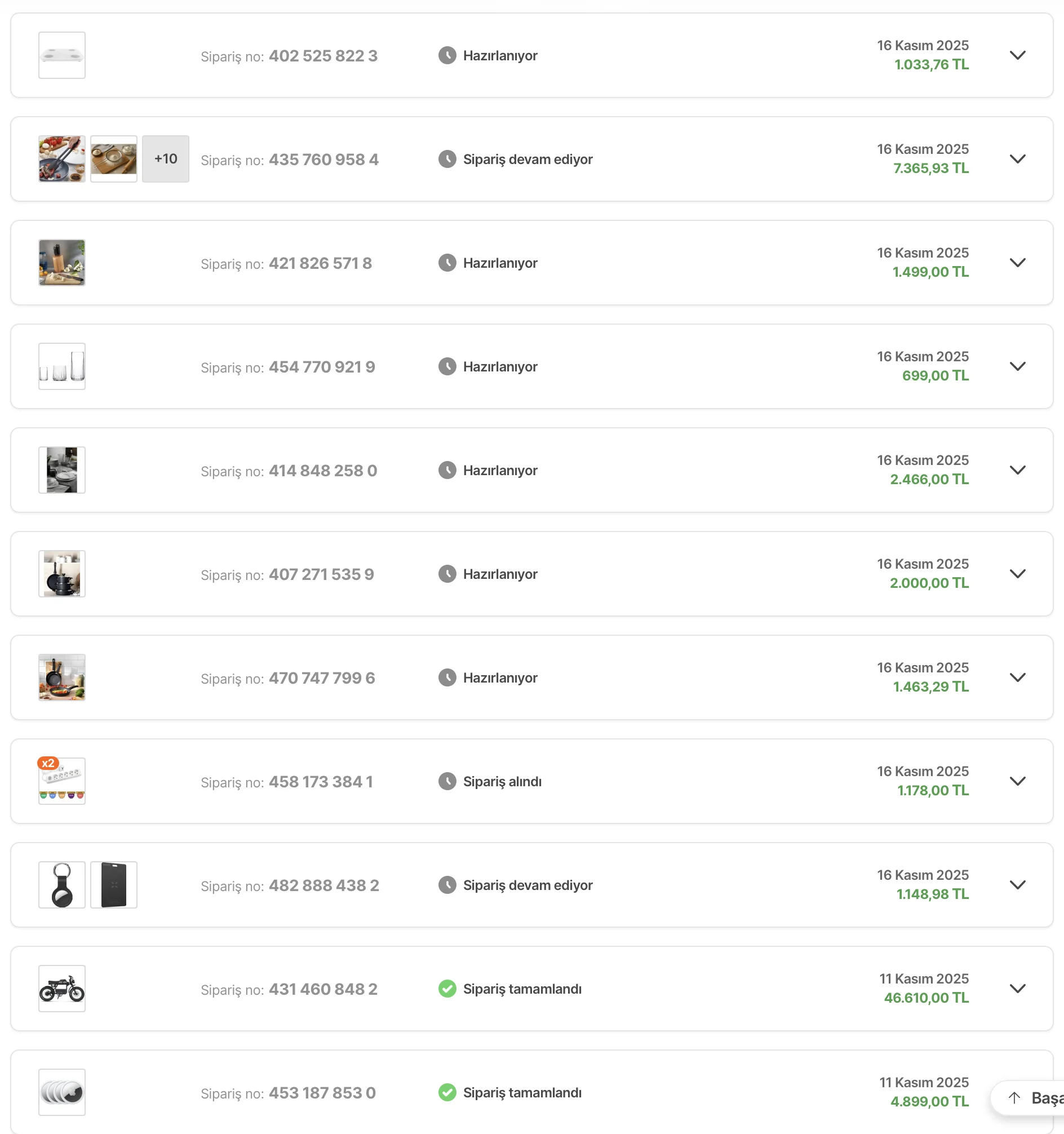Open the knife block set thumbnail

click(x=61, y=263)
